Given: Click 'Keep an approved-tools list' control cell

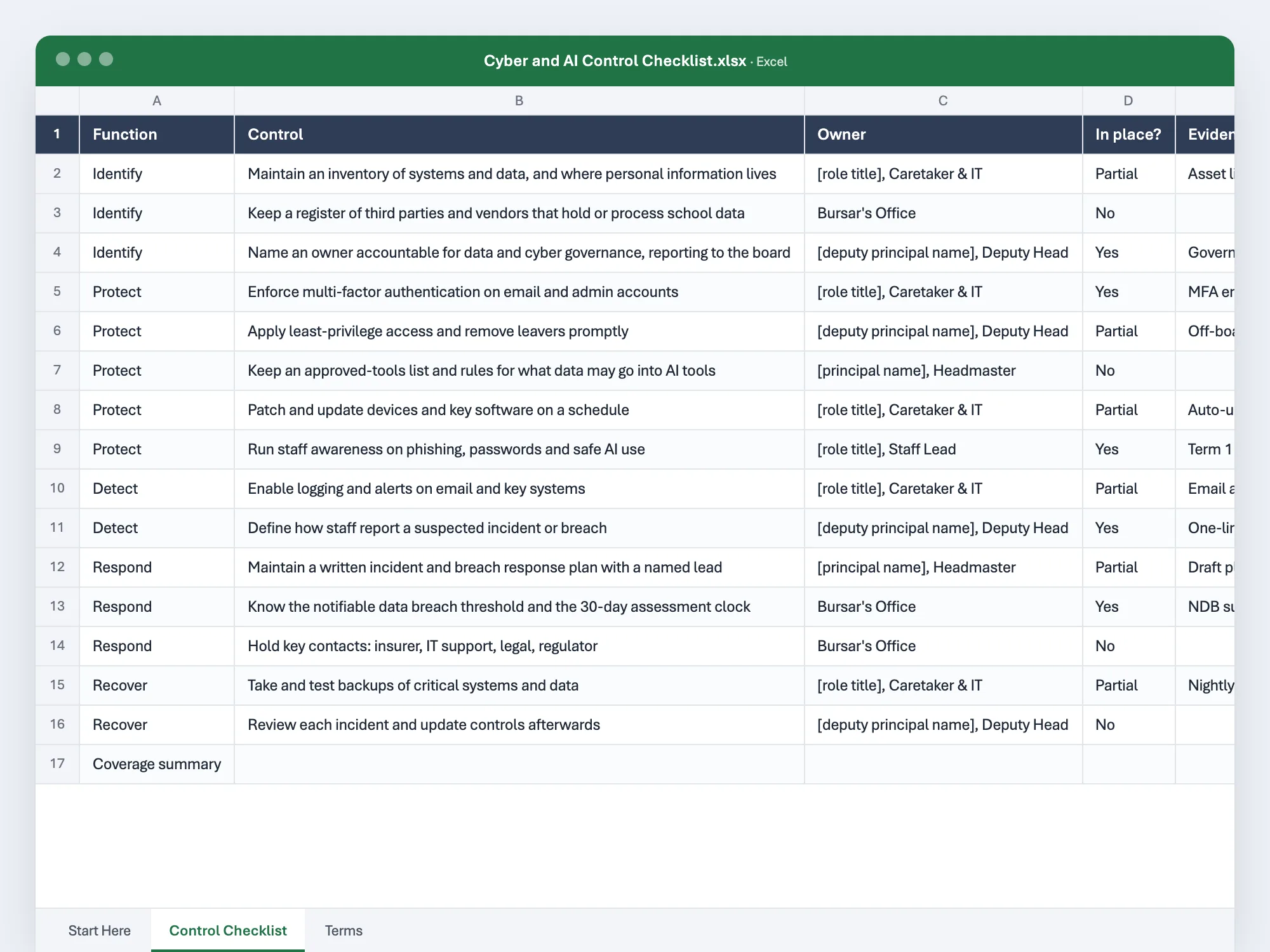Looking at the screenshot, I should coord(519,370).
